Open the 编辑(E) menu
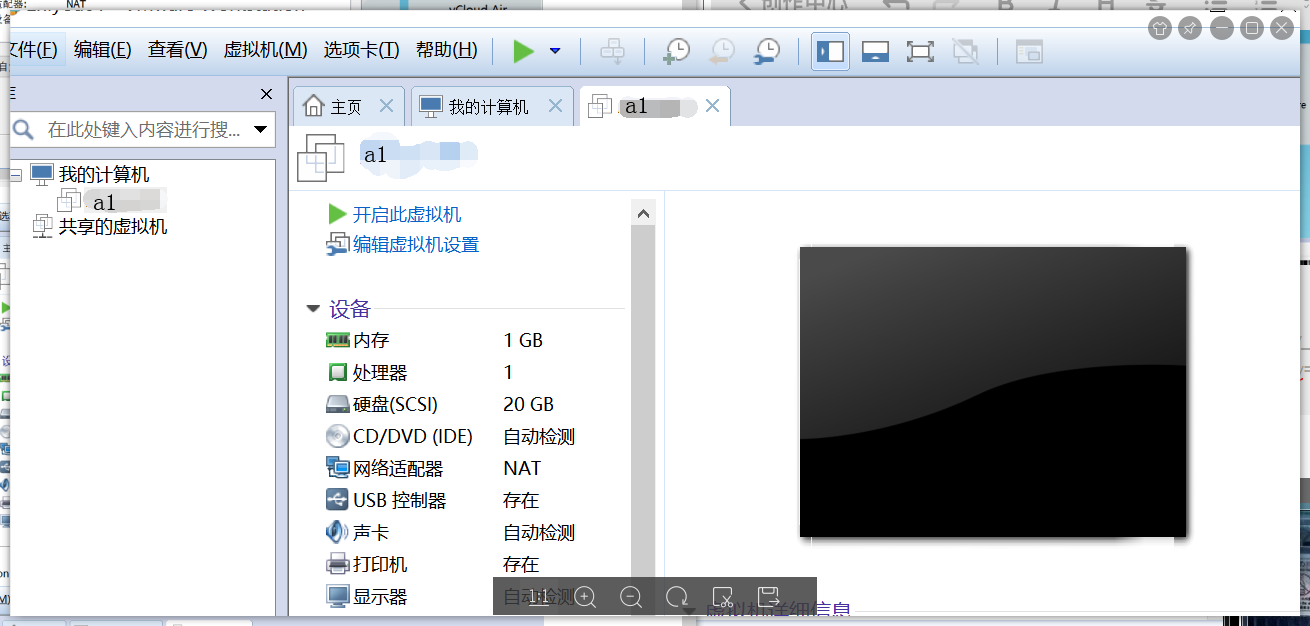This screenshot has width=1310, height=626. pos(103,50)
